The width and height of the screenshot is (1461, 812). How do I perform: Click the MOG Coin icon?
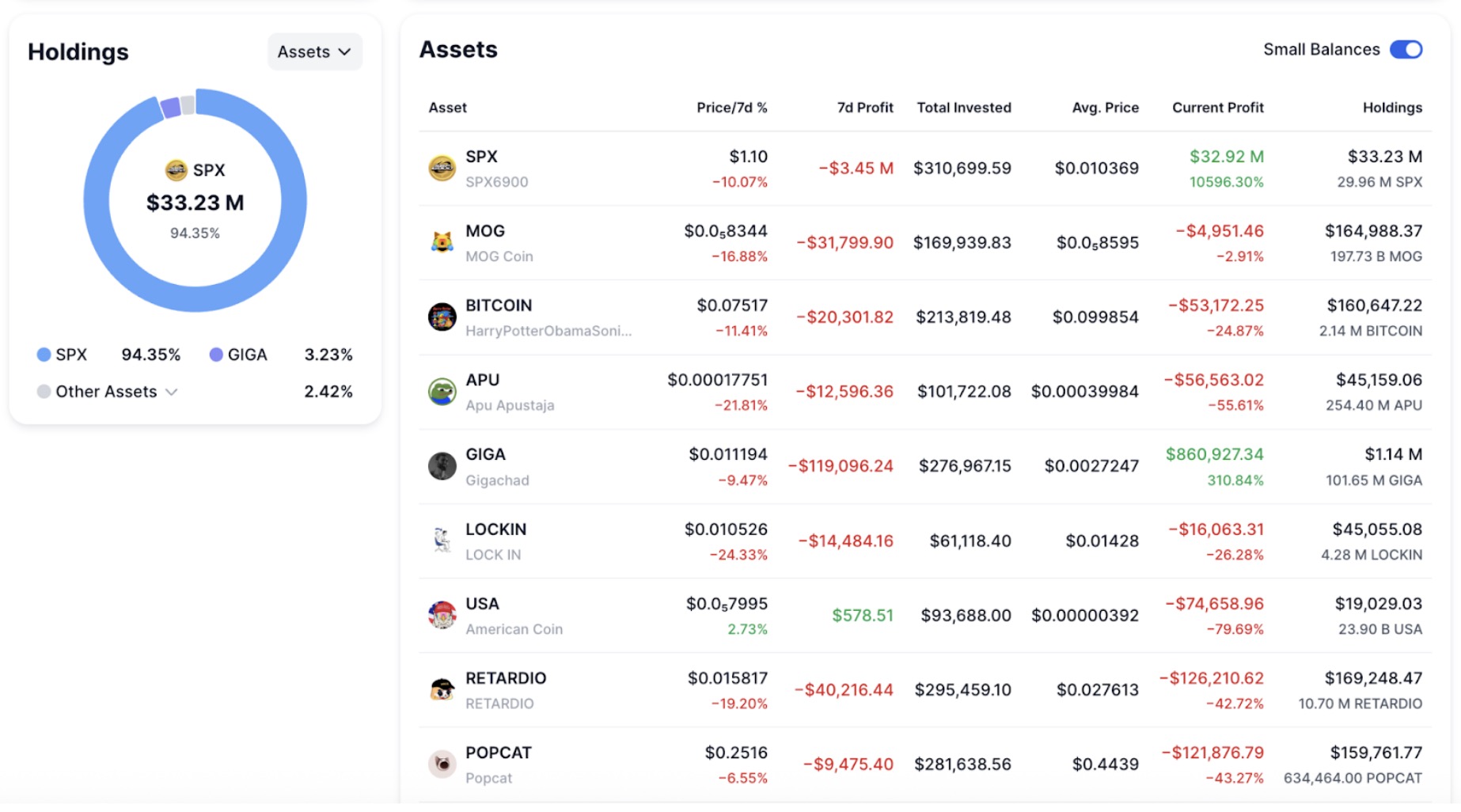(x=442, y=243)
